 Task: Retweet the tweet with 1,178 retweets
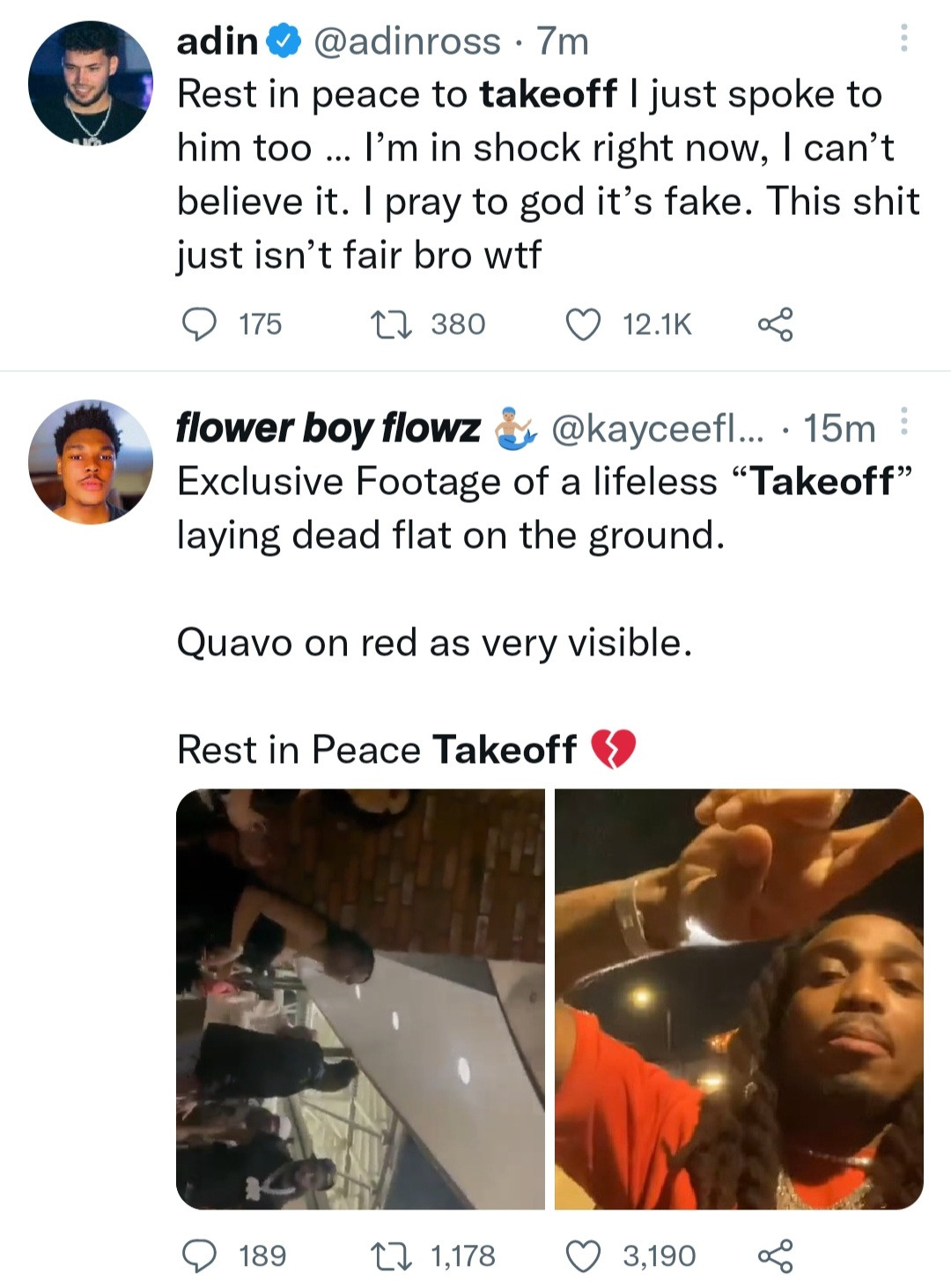click(390, 1255)
